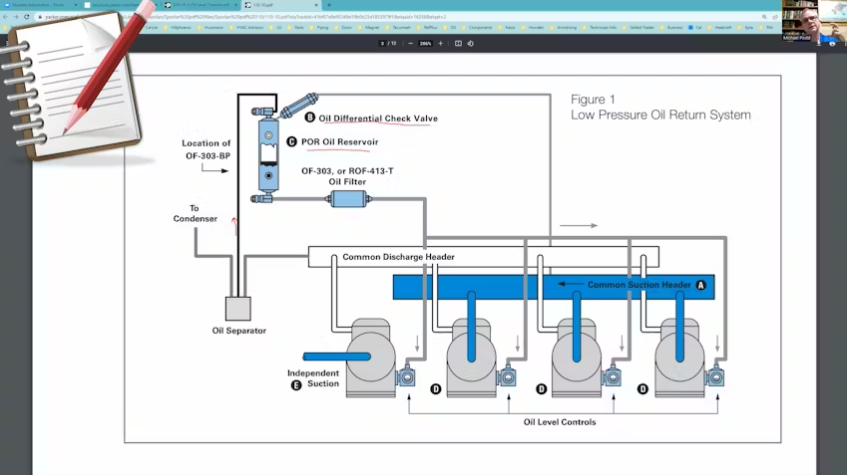Click the zoom magnifier icon in address bar
Viewport: 847px width, 475px height.
tap(764, 17)
